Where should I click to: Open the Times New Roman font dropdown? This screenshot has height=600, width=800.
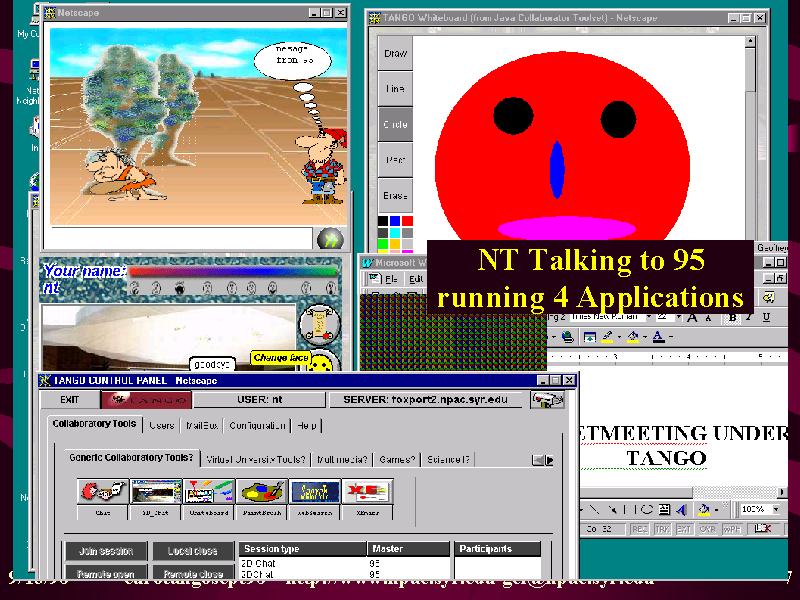[x=648, y=317]
